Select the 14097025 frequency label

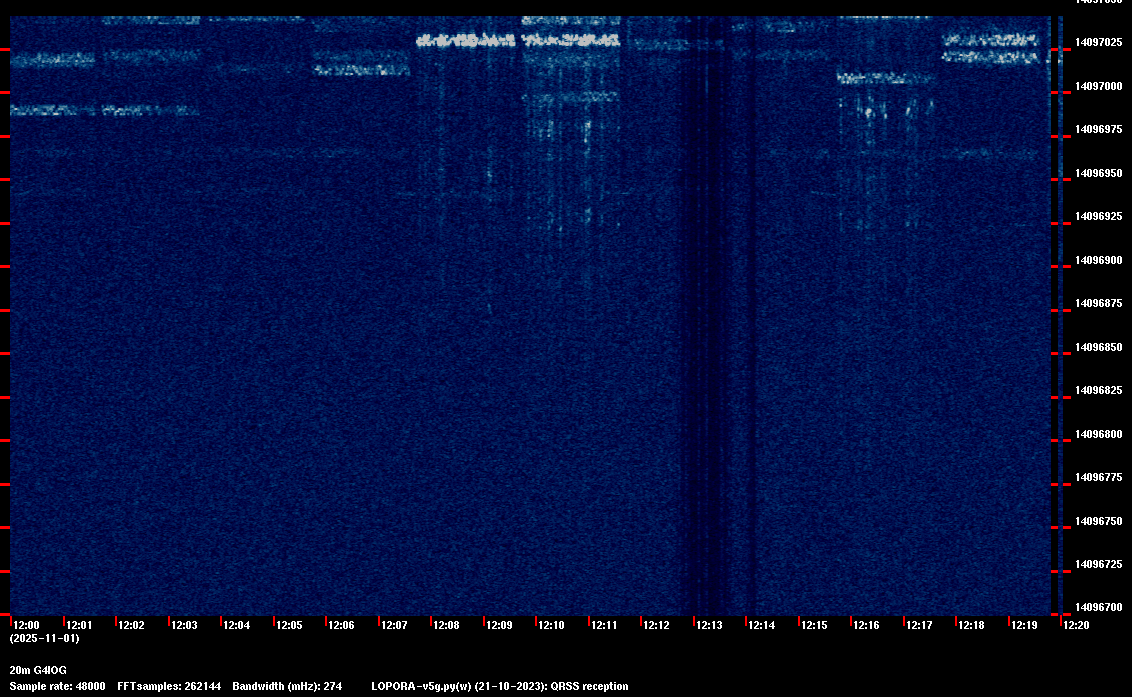1099,43
